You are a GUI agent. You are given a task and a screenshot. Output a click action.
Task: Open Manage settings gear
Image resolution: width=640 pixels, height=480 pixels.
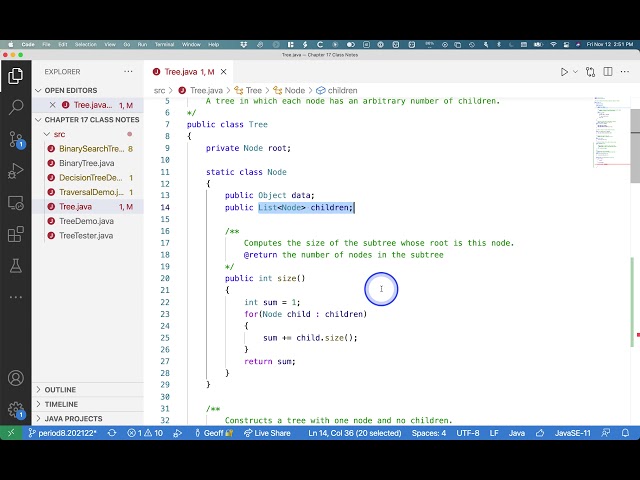16,410
